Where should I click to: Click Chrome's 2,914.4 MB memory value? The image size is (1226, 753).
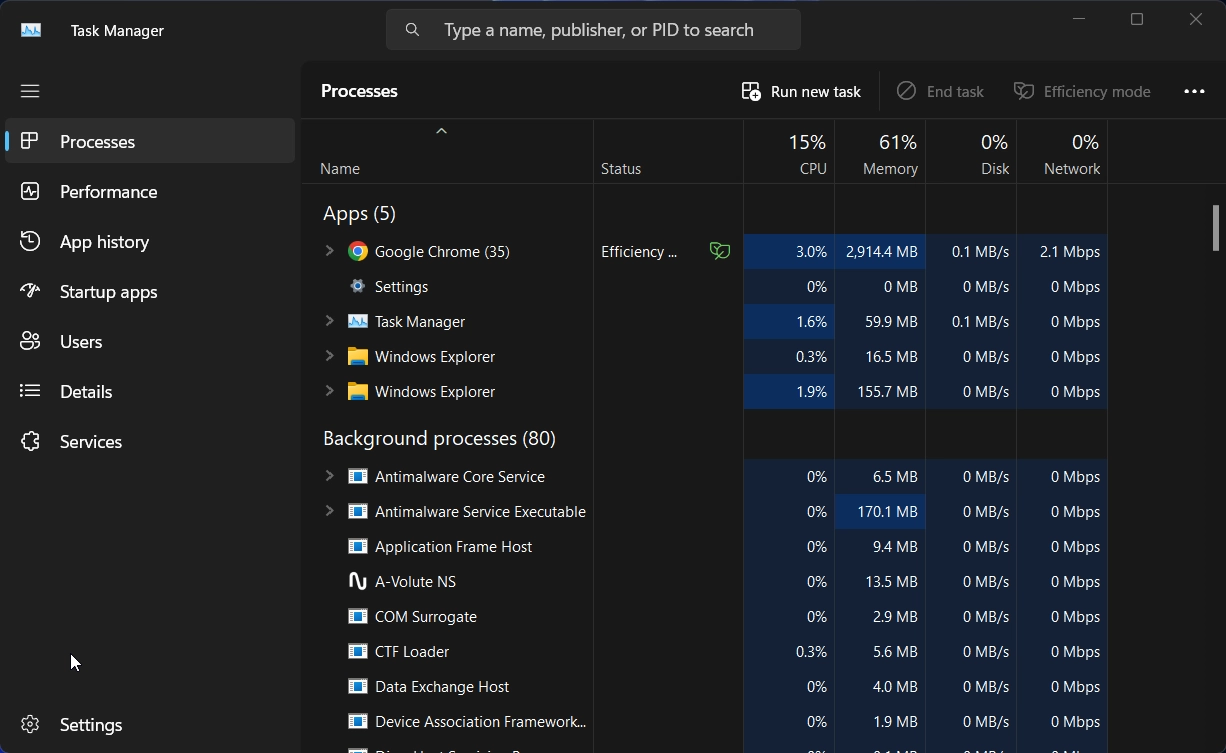881,251
